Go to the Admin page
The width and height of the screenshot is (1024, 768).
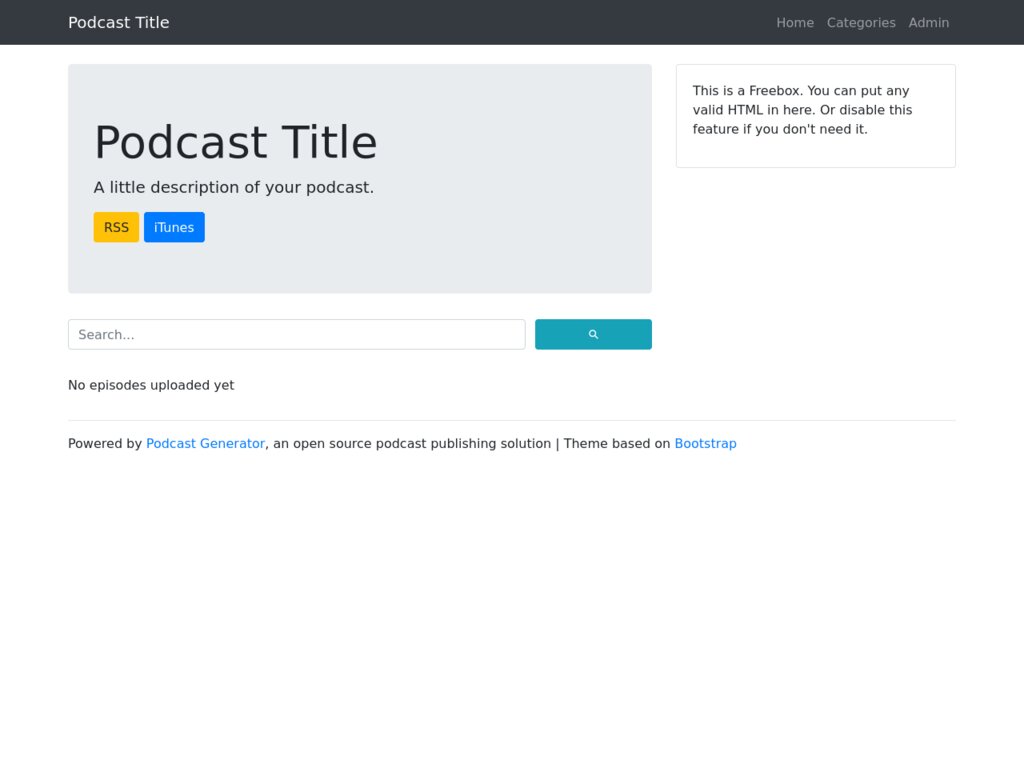pyautogui.click(x=929, y=22)
